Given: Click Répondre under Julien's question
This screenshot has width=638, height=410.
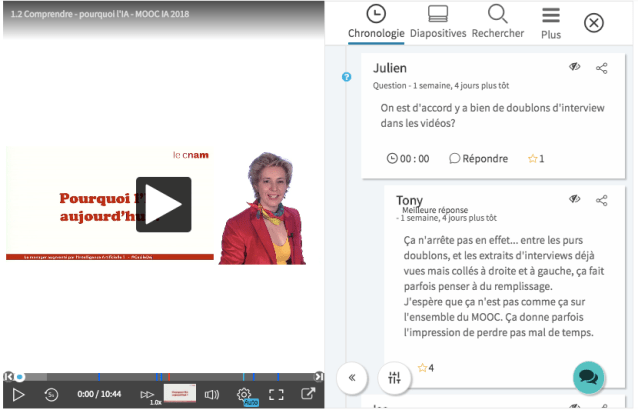Looking at the screenshot, I should point(478,158).
